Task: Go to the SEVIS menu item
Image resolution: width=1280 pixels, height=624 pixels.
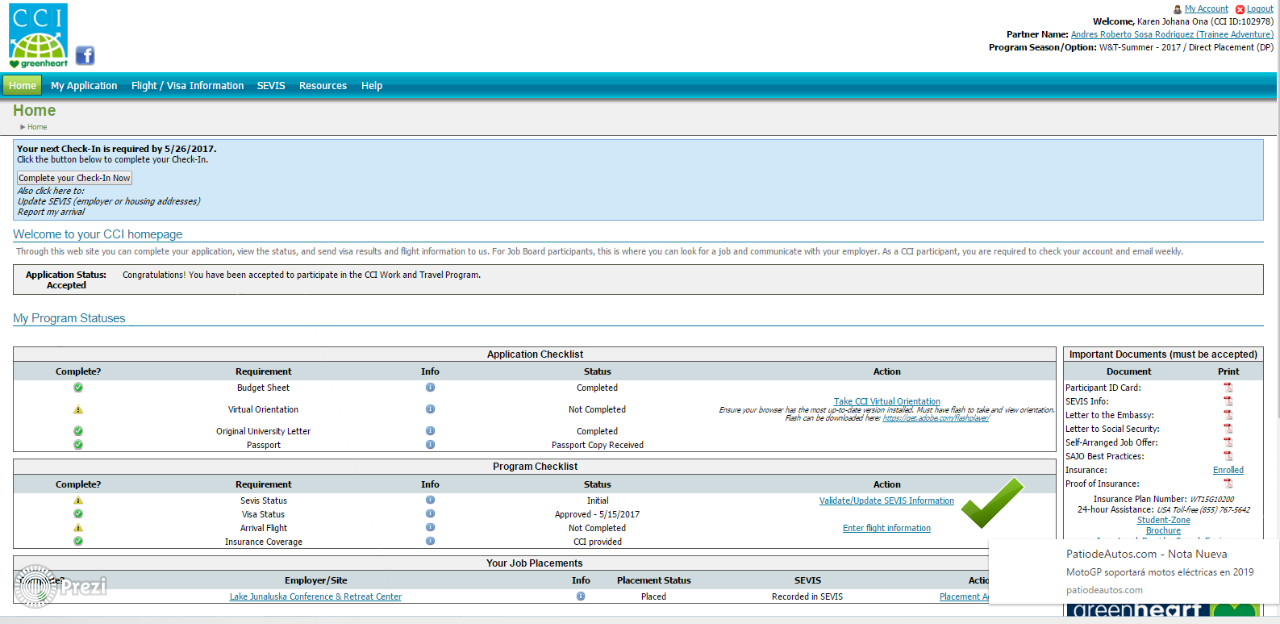Action: [271, 86]
